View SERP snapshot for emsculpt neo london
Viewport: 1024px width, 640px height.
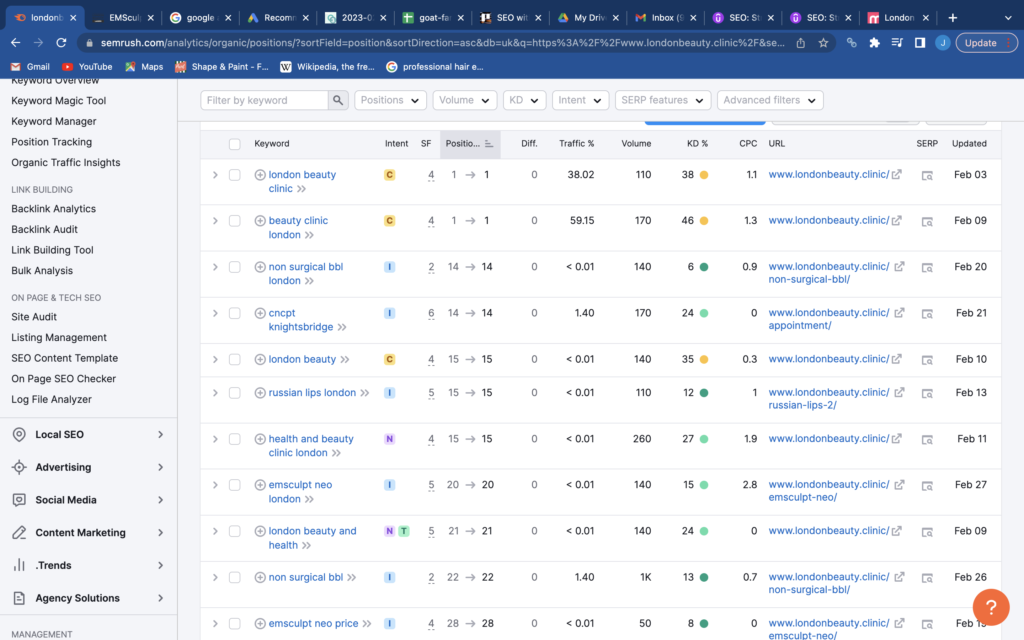click(927, 485)
